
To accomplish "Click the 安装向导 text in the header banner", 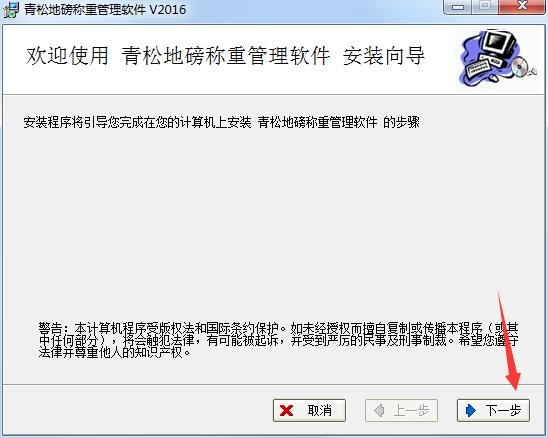I will click(x=384, y=55).
